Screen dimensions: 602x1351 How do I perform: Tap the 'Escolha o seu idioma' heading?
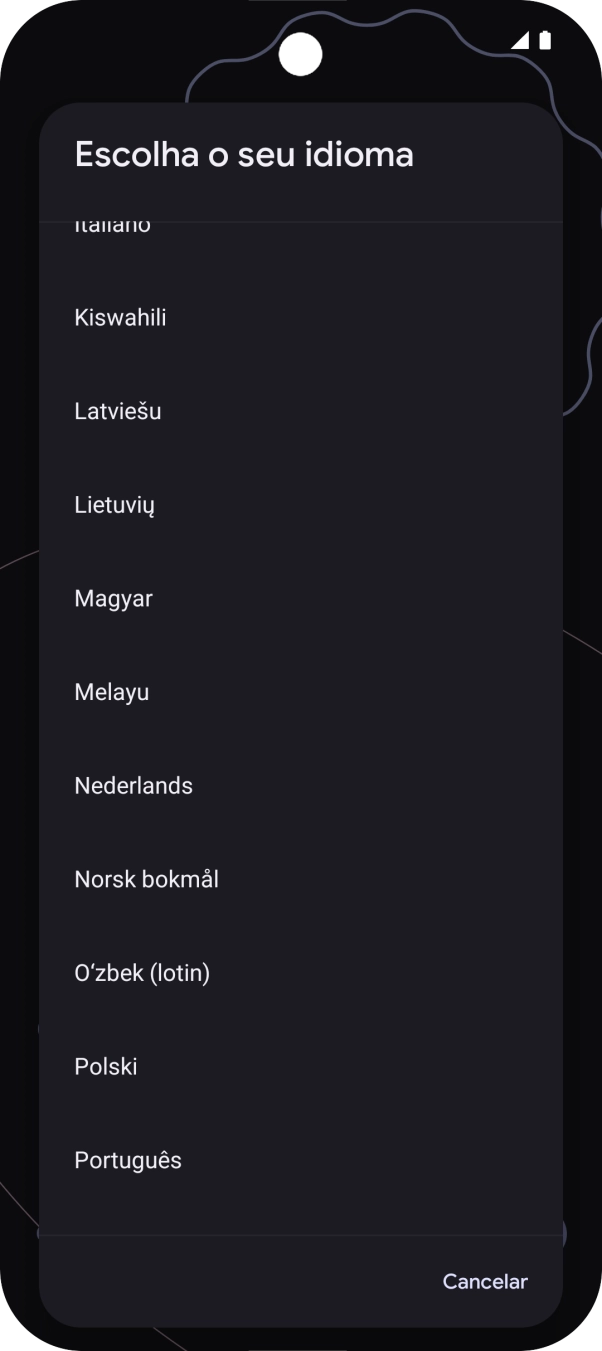coord(244,155)
